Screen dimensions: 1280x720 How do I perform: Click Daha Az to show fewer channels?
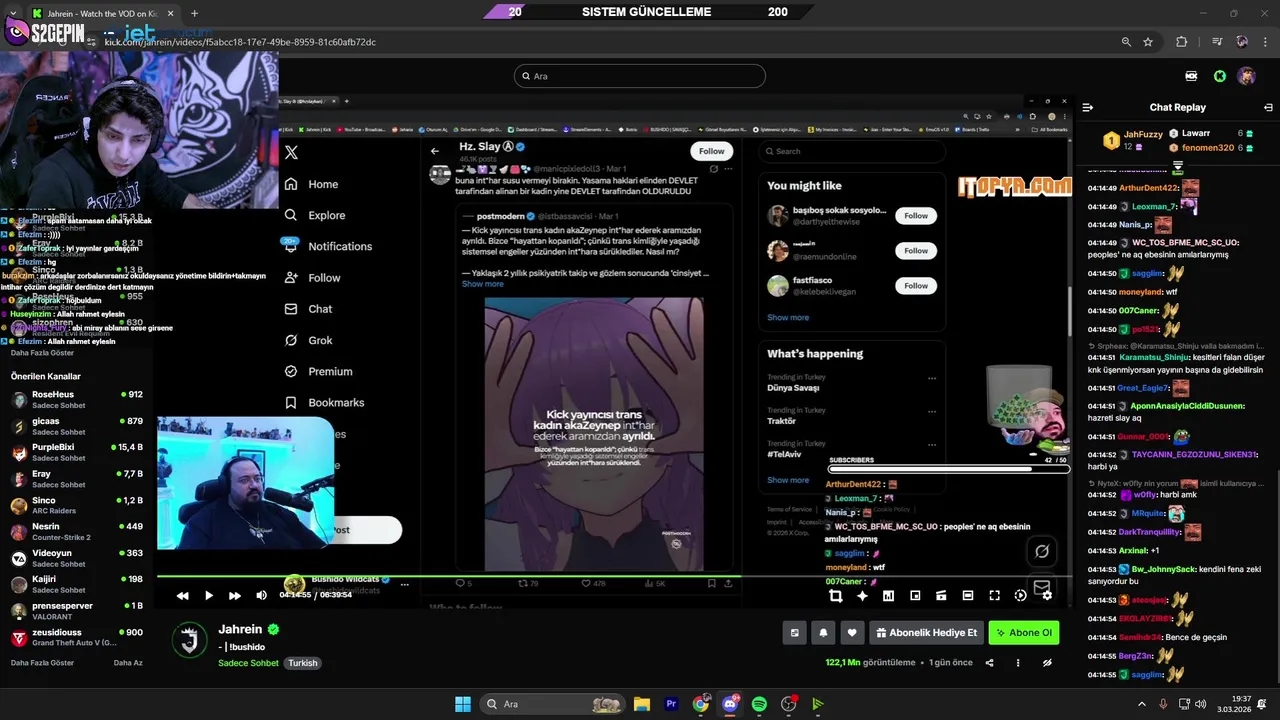(128, 663)
